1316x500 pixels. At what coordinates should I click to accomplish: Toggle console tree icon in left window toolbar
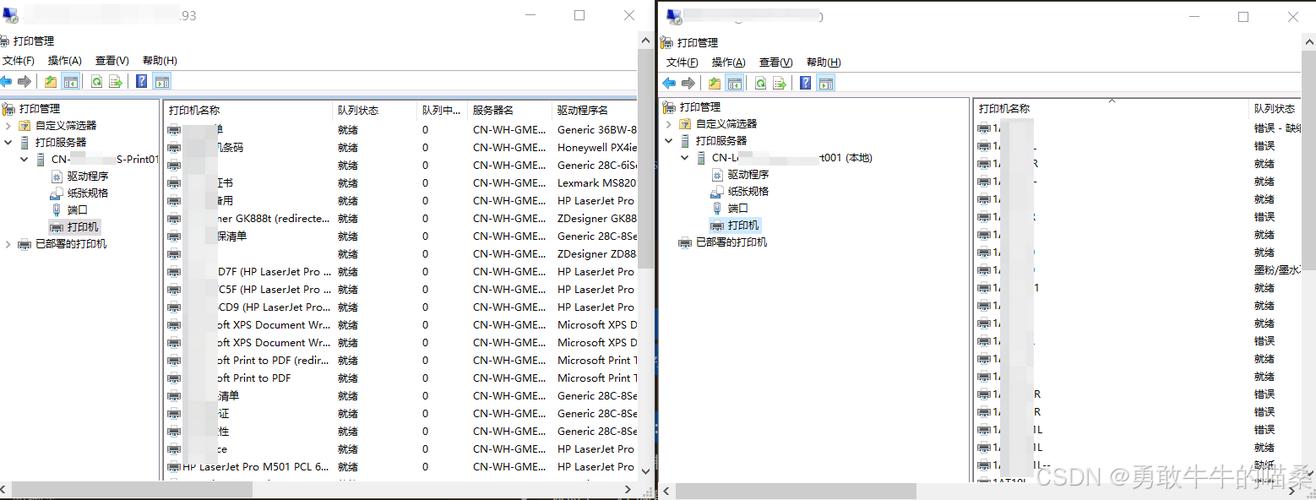[x=70, y=82]
